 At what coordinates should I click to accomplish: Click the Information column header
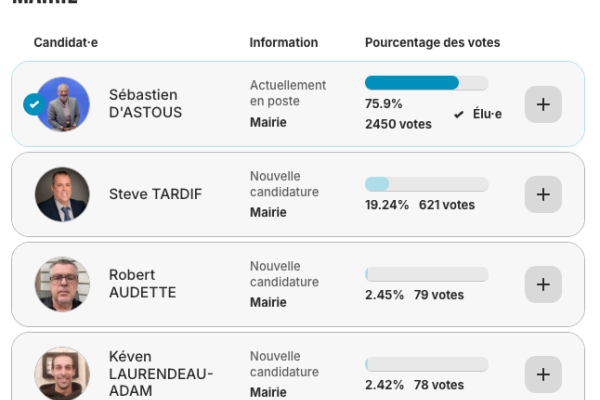(x=284, y=43)
